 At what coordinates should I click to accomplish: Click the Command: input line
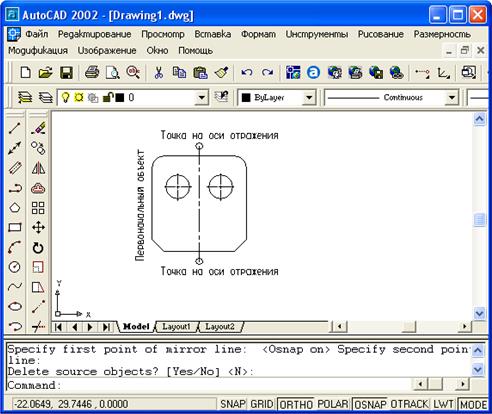pos(208,385)
